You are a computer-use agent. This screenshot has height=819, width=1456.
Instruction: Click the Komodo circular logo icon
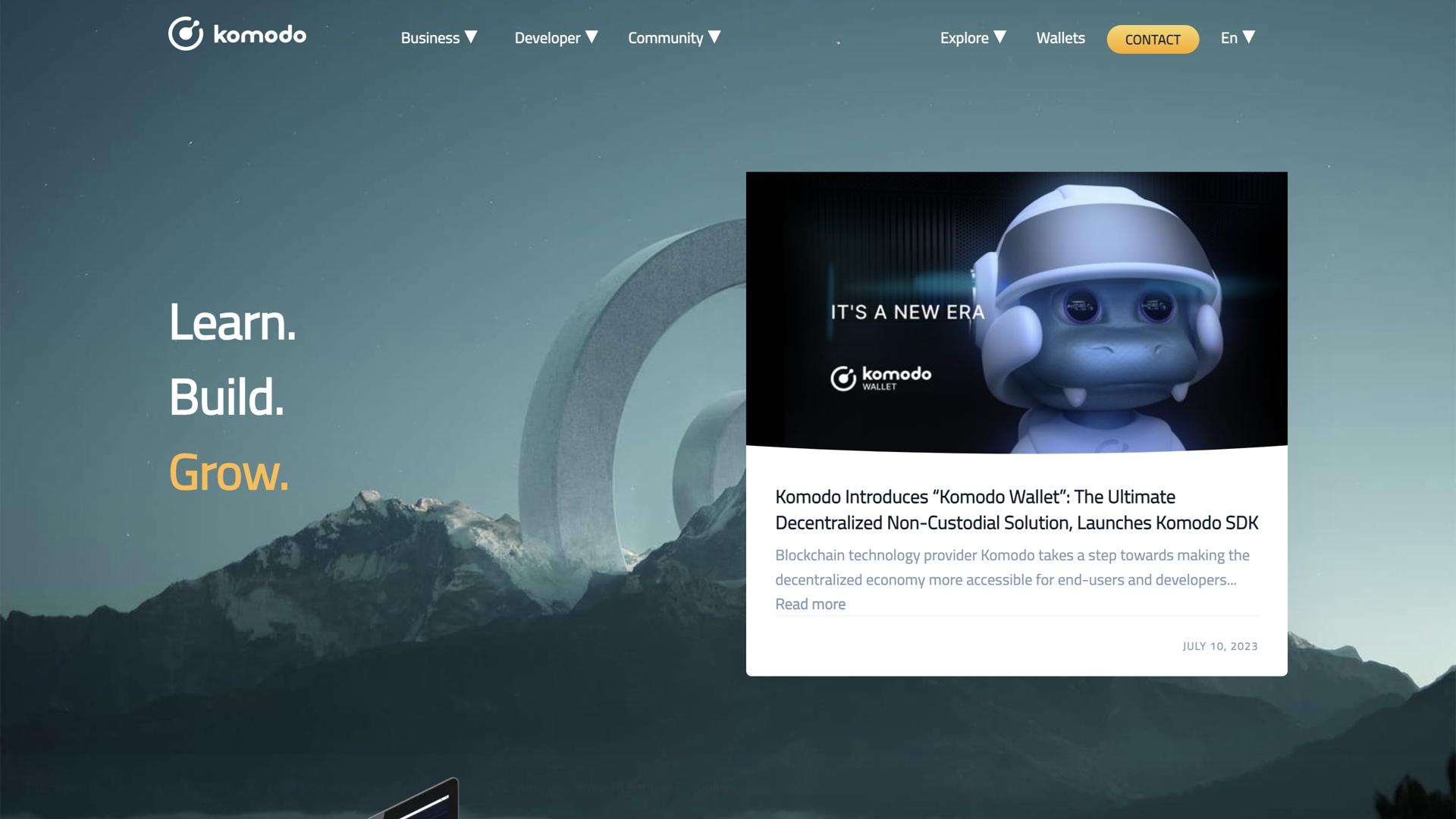pyautogui.click(x=185, y=34)
